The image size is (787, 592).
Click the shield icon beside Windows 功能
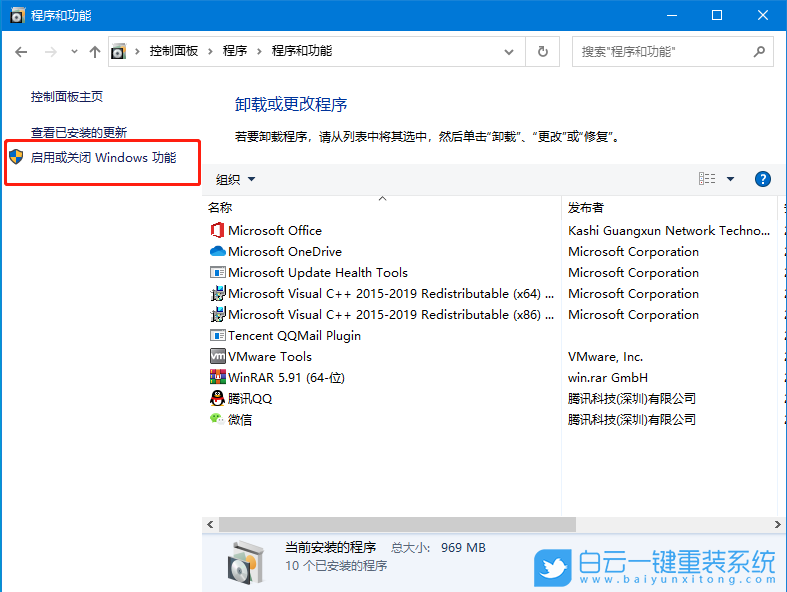(x=16, y=157)
